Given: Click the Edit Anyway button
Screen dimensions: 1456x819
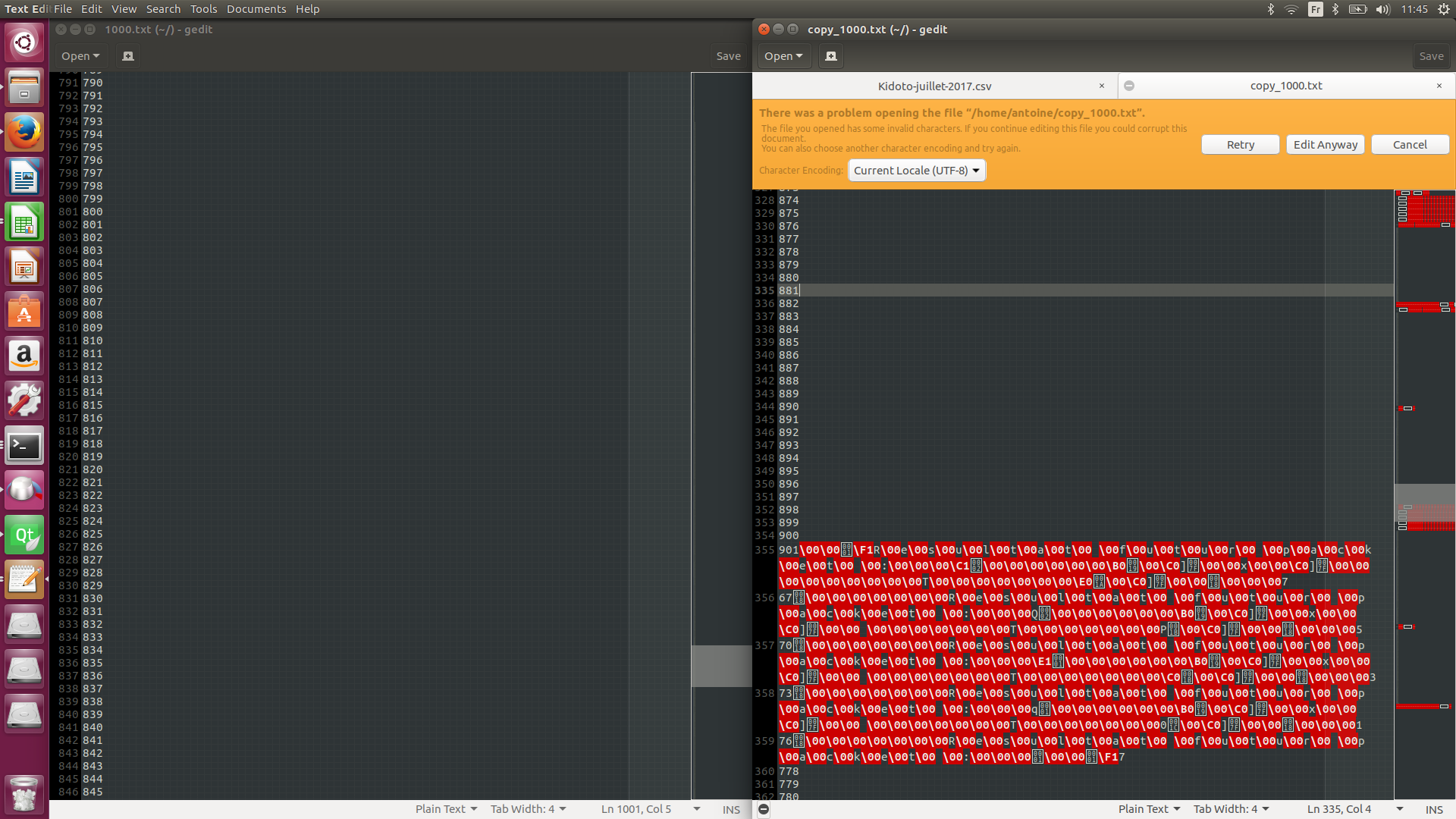Looking at the screenshot, I should point(1325,144).
